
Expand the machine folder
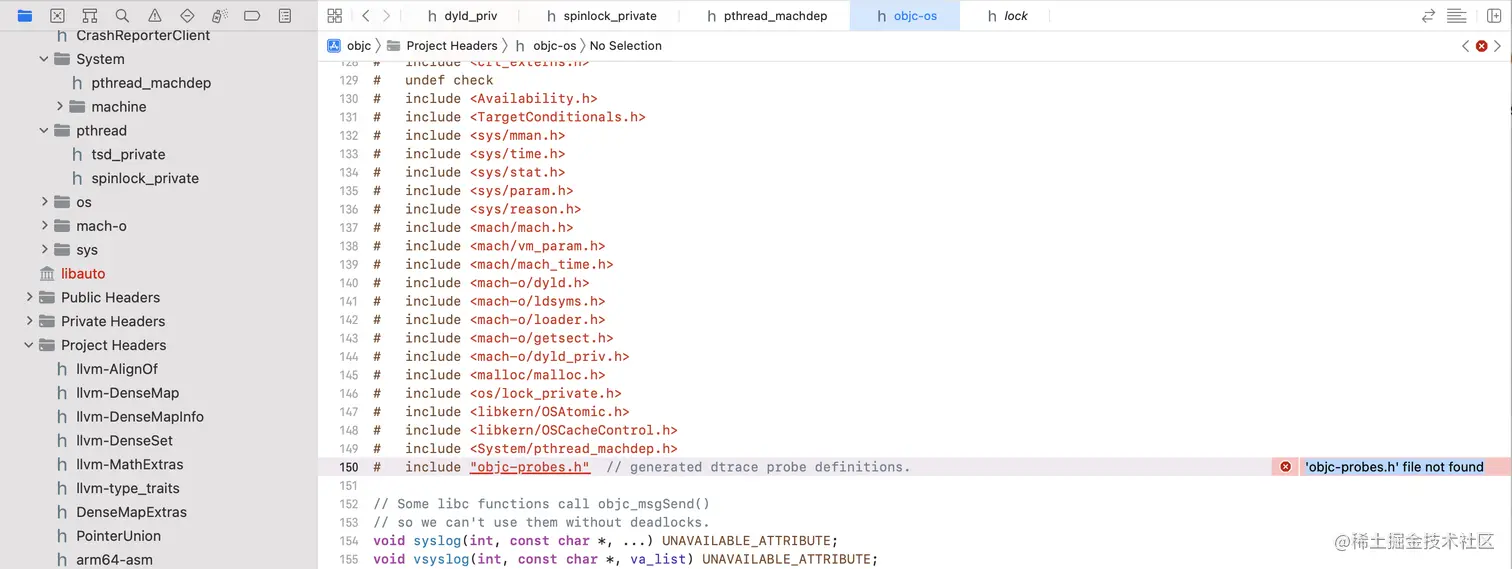[x=59, y=106]
